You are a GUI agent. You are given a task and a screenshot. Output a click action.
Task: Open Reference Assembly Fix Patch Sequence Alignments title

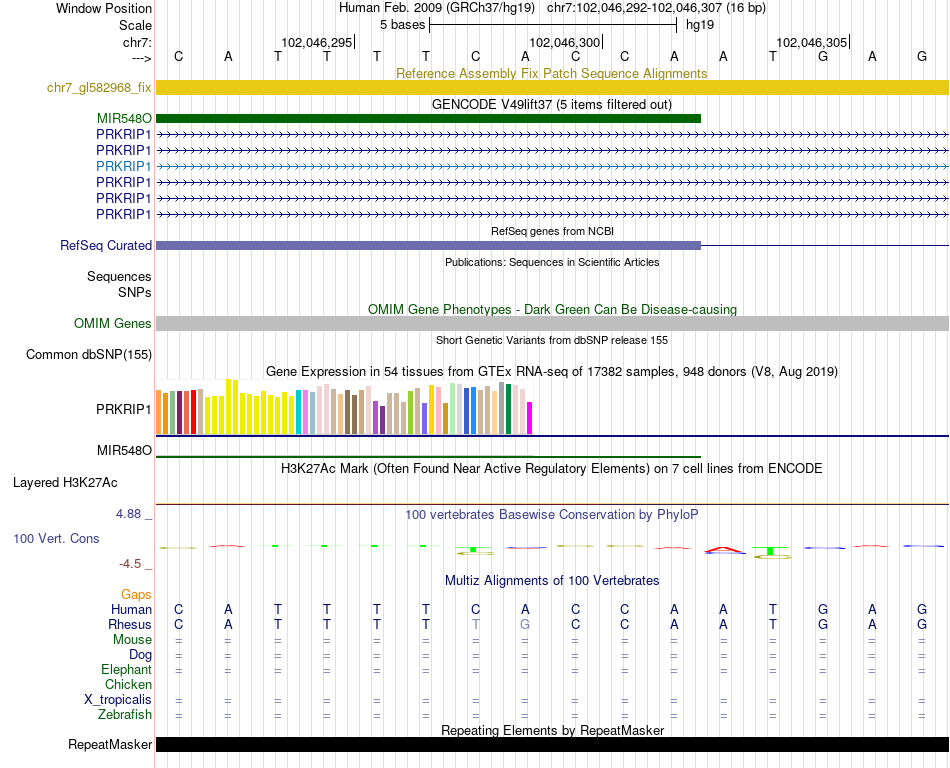point(551,73)
